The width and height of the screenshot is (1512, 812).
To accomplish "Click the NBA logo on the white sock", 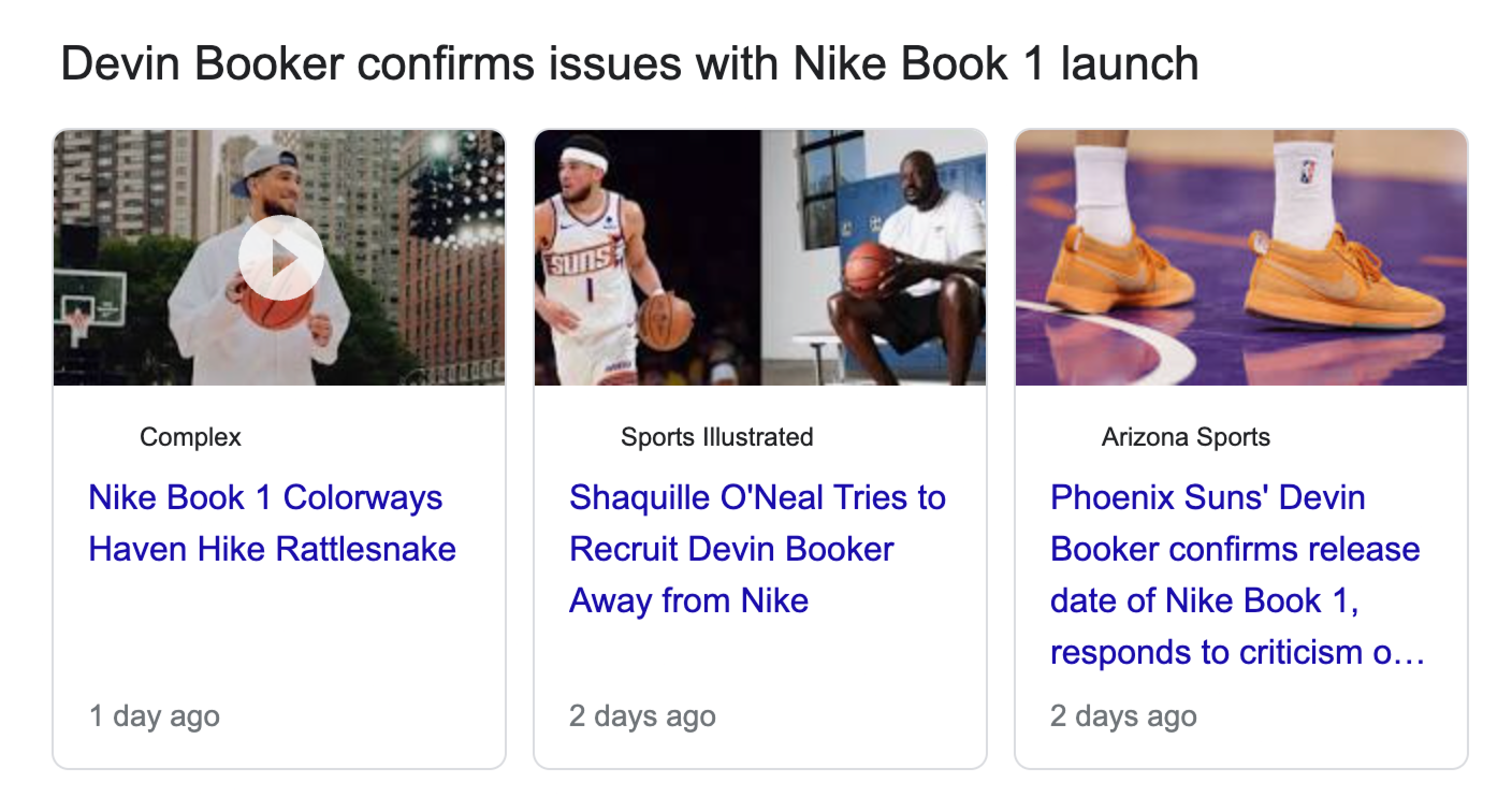I will [x=1306, y=171].
